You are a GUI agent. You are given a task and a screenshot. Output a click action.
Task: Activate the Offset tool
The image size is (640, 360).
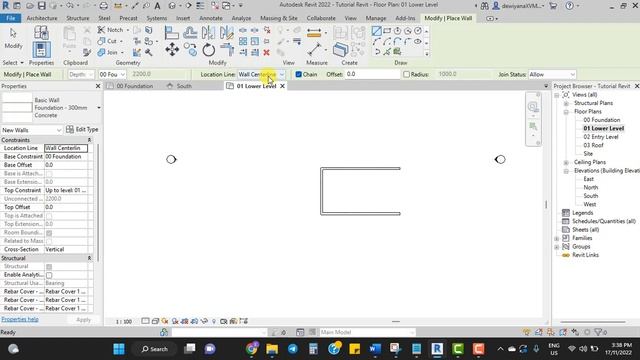tap(190, 33)
